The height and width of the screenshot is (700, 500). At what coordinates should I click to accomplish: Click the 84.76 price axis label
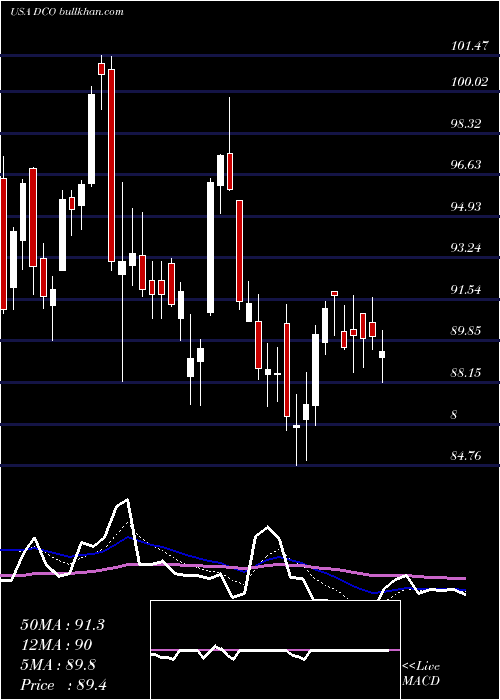(x=466, y=456)
